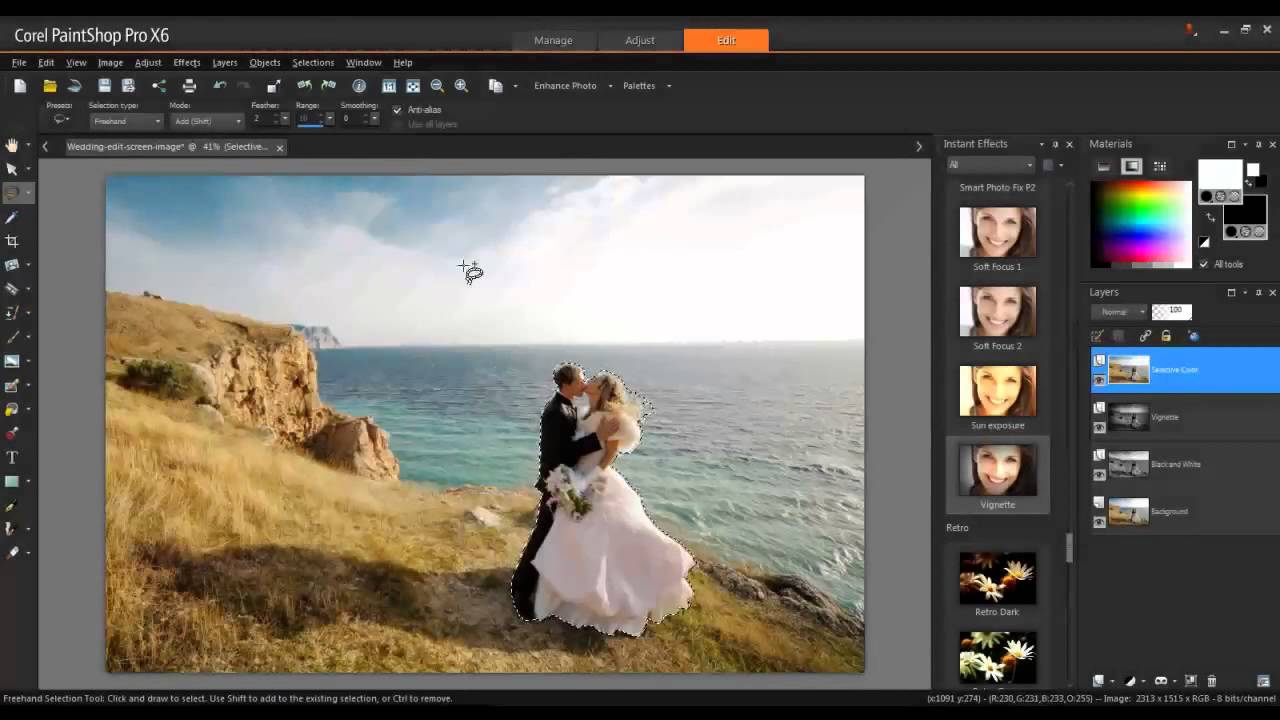Select the Crop tool
The height and width of the screenshot is (720, 1280).
click(x=12, y=241)
